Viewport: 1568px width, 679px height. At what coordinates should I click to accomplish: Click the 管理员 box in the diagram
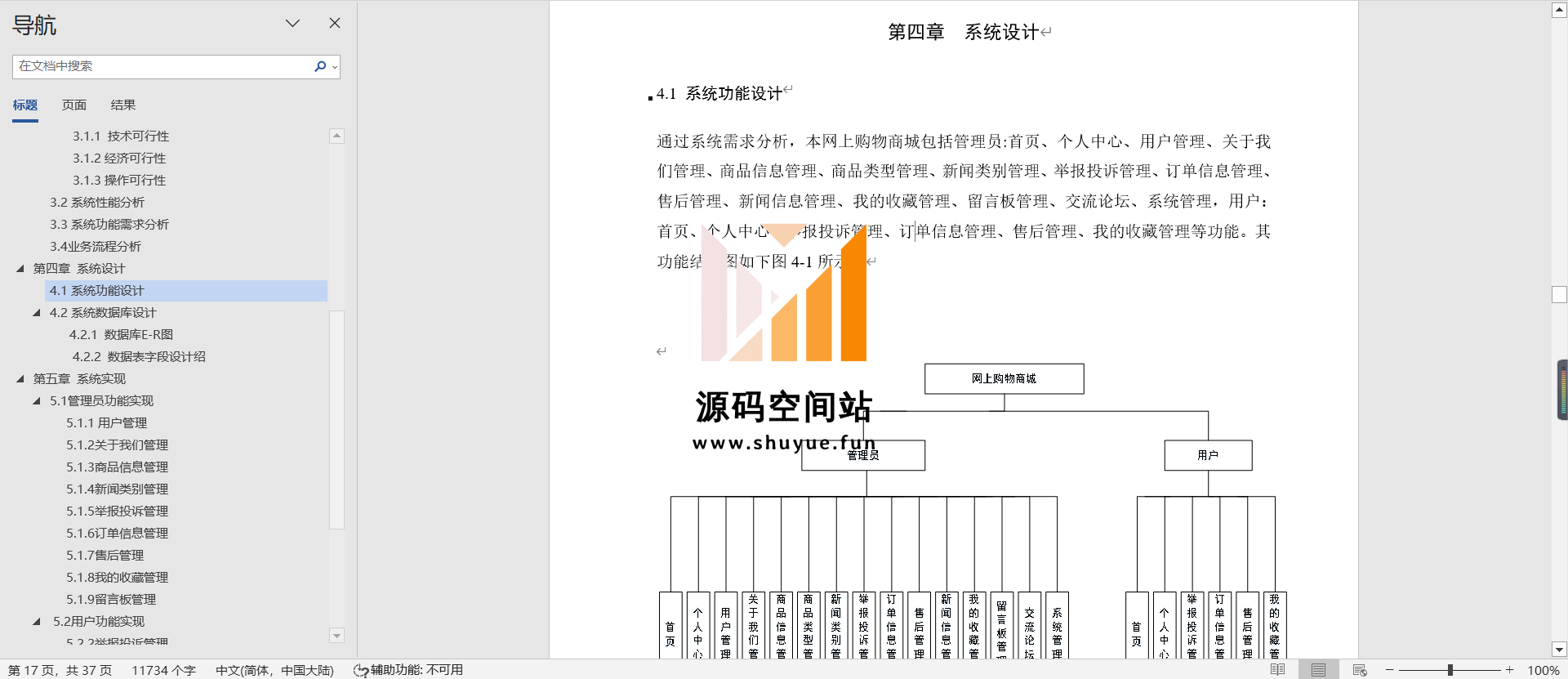click(x=863, y=455)
